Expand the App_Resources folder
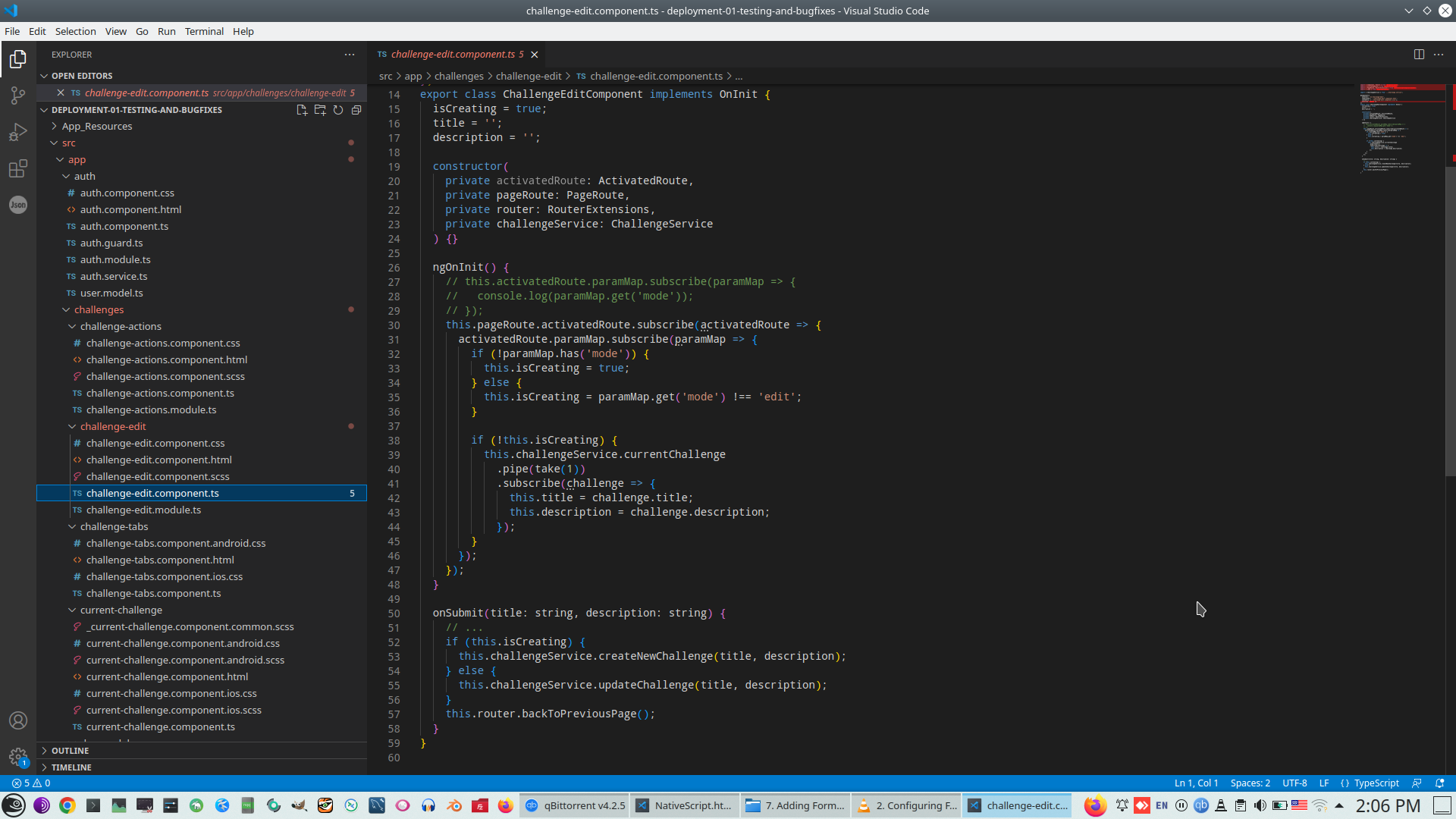Screen dimensions: 1456x819 pos(96,127)
